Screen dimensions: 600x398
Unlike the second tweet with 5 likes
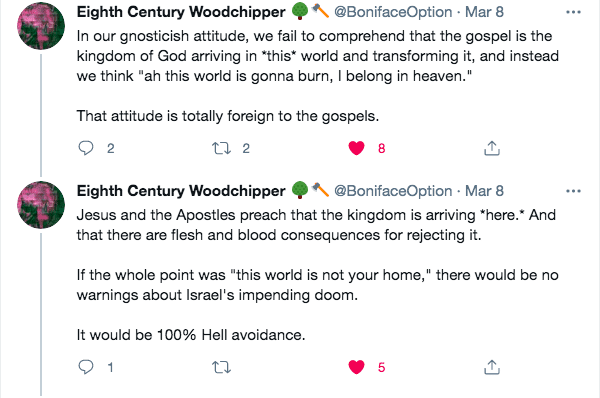(356, 367)
